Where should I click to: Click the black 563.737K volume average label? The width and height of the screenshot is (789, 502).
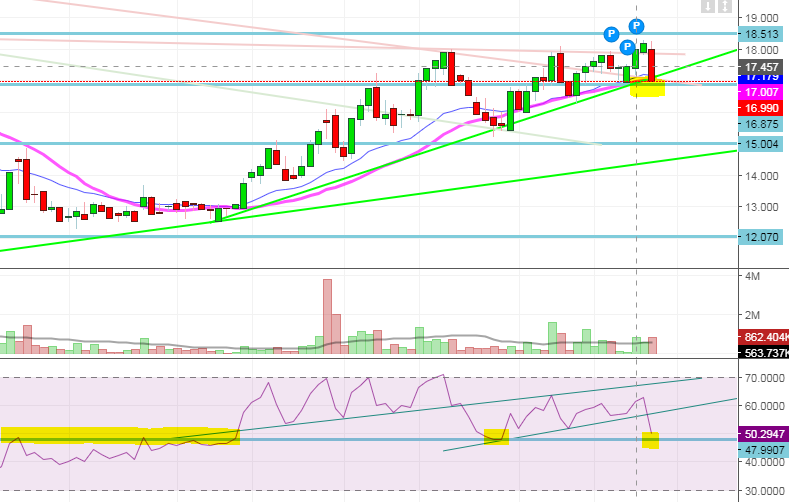click(763, 353)
